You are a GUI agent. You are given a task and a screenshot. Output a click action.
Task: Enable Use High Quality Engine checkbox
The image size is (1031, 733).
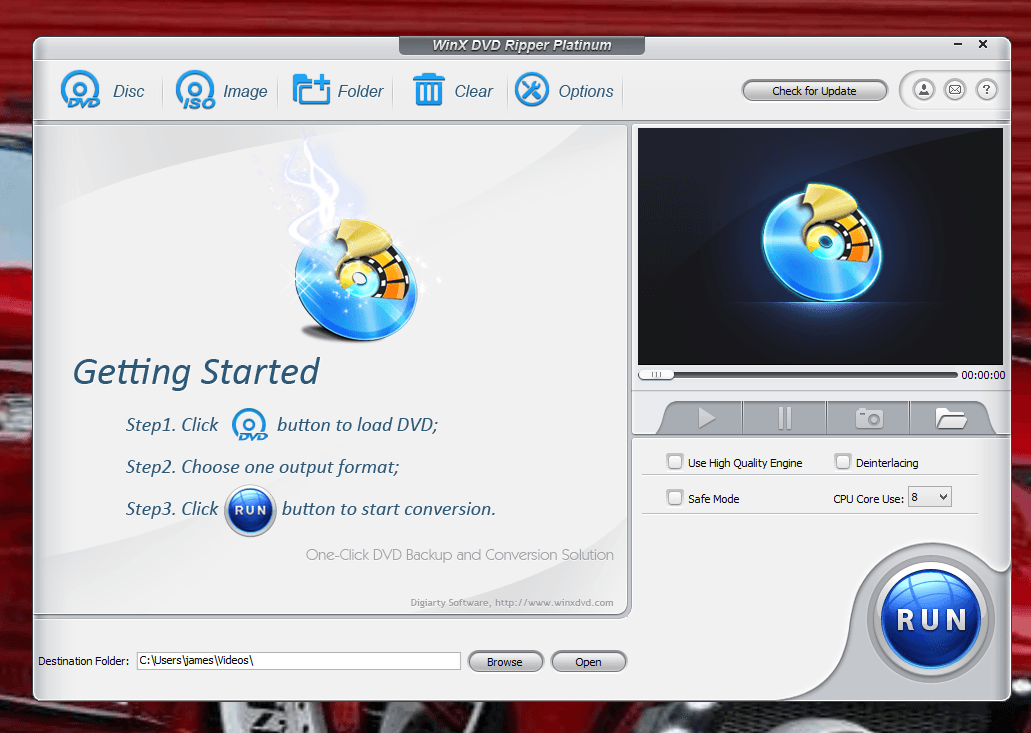675,462
